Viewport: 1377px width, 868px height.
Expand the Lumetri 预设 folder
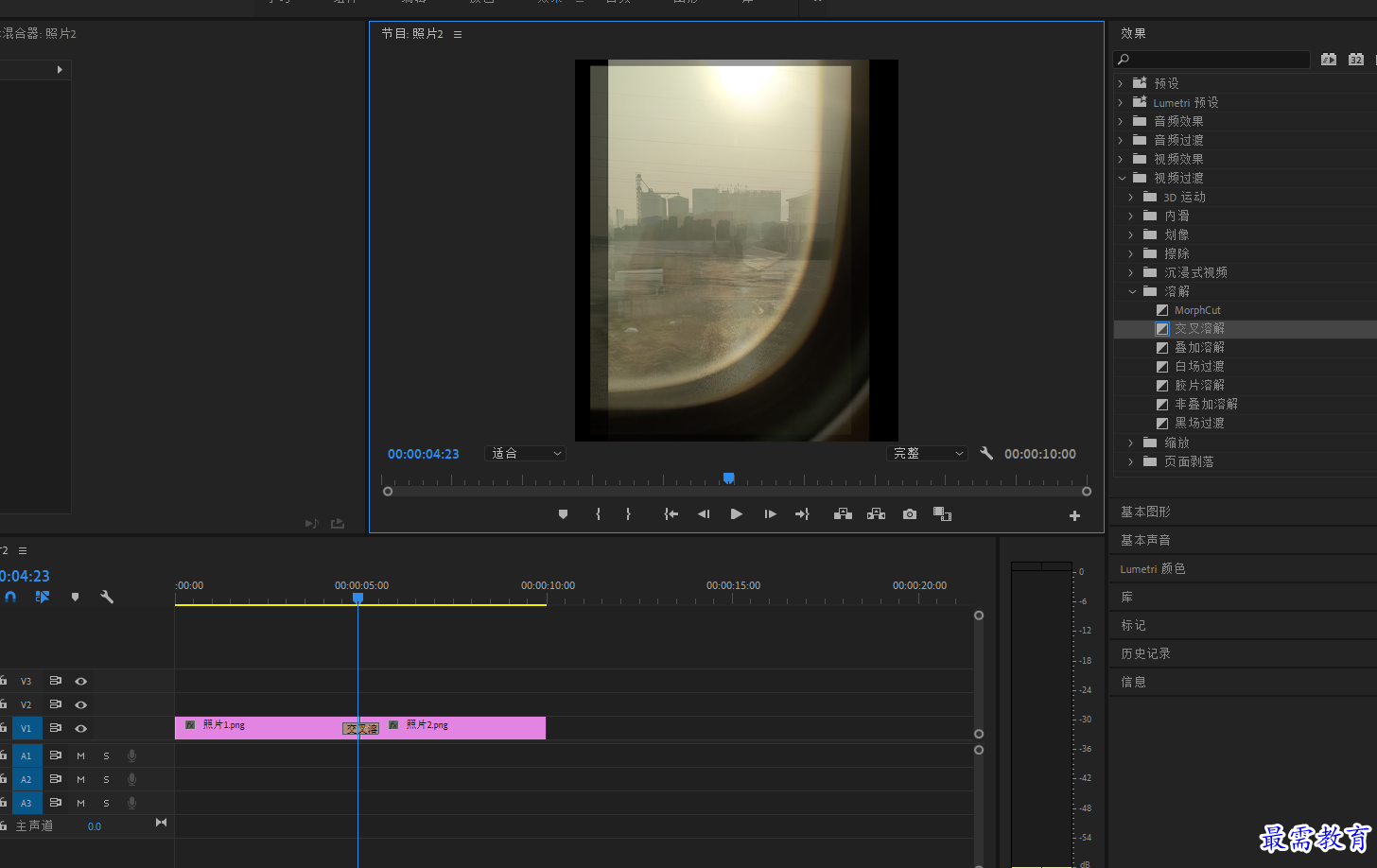[x=1121, y=102]
